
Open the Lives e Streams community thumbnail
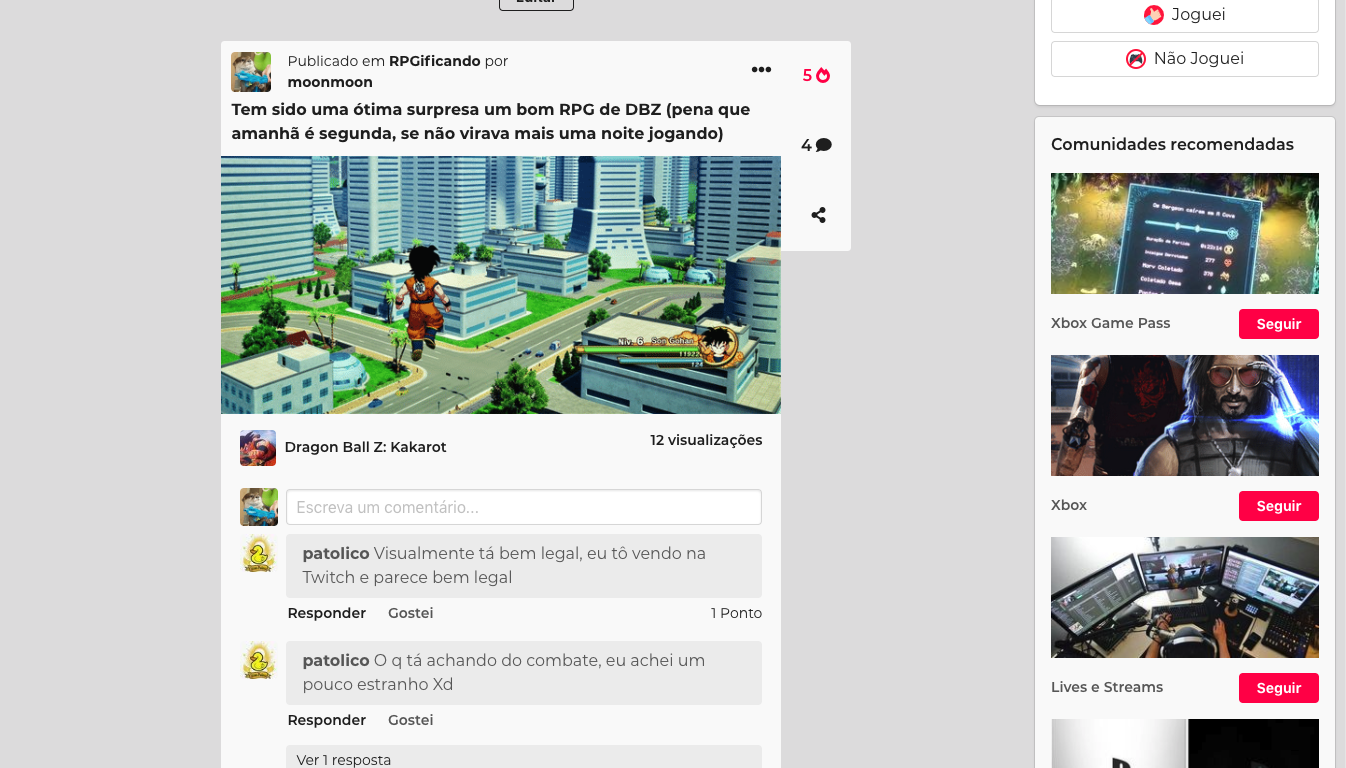[1185, 598]
